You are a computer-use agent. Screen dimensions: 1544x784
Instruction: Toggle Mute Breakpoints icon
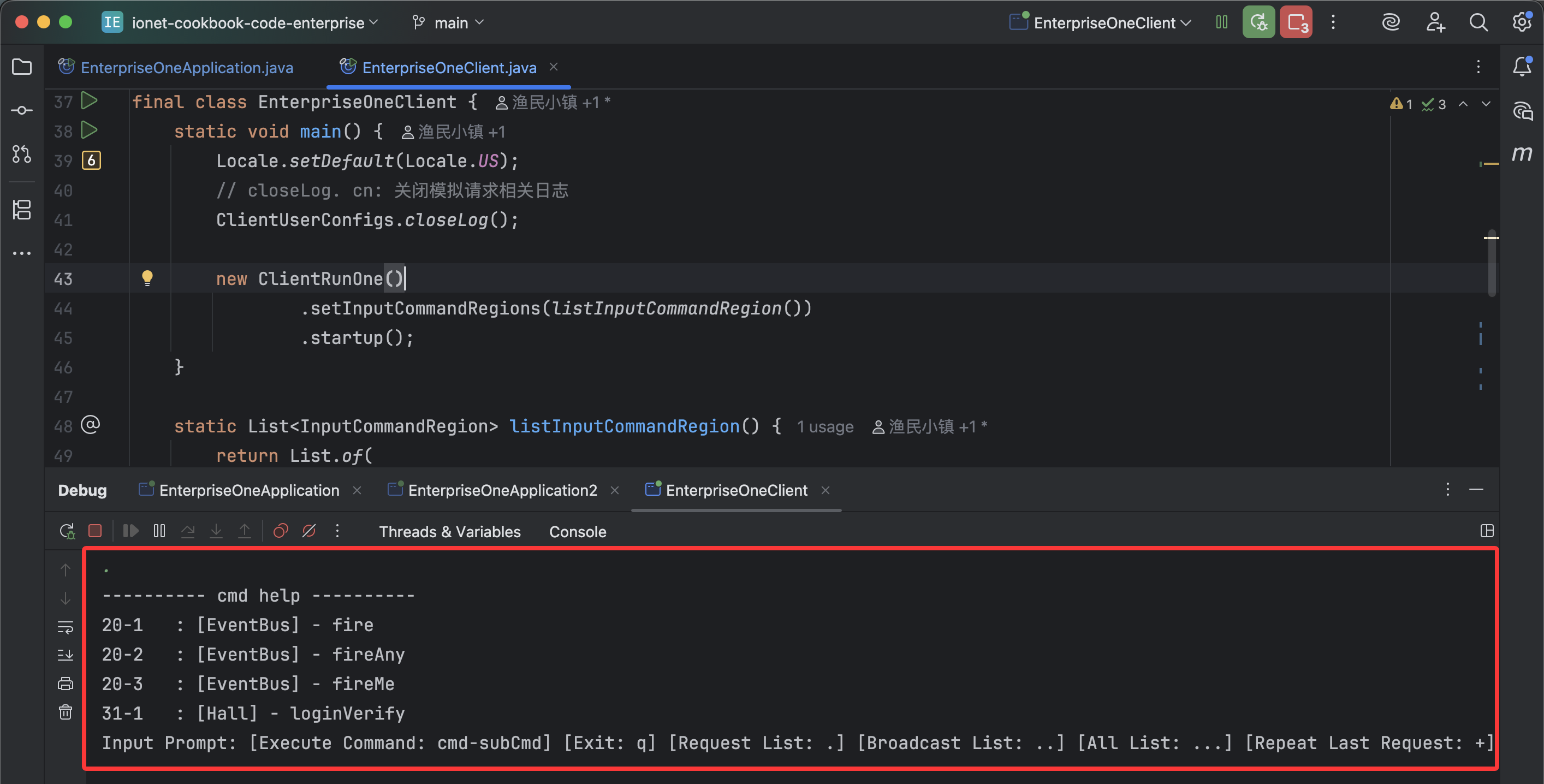click(309, 531)
